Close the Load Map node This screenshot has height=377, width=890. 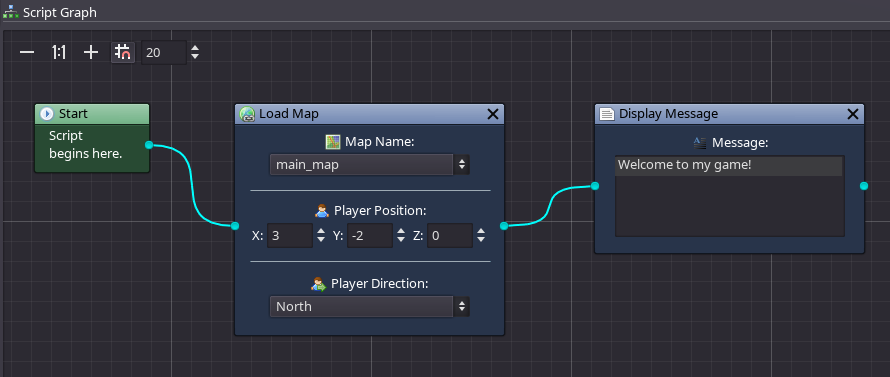point(493,114)
